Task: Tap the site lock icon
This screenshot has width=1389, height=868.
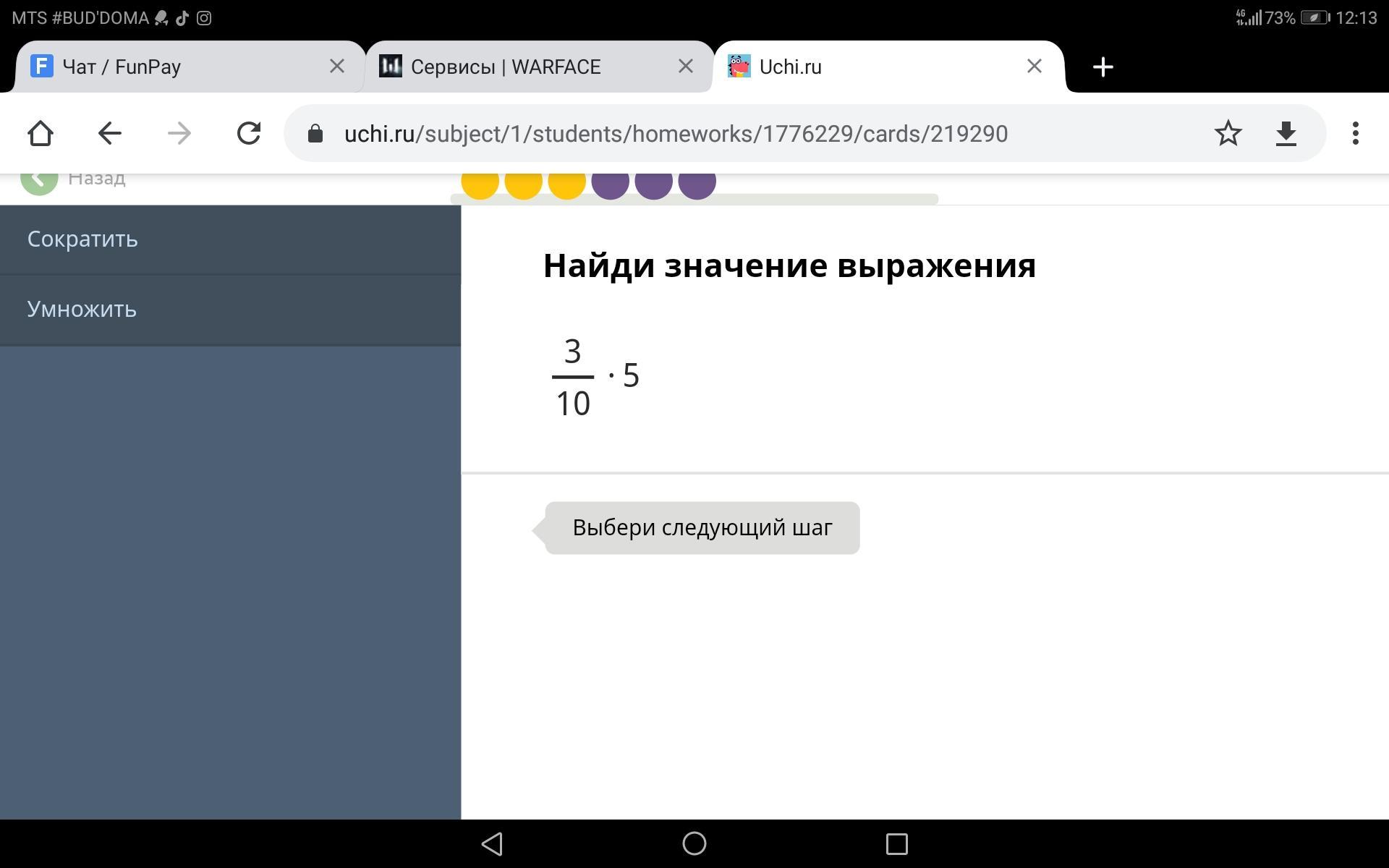Action: (x=315, y=134)
